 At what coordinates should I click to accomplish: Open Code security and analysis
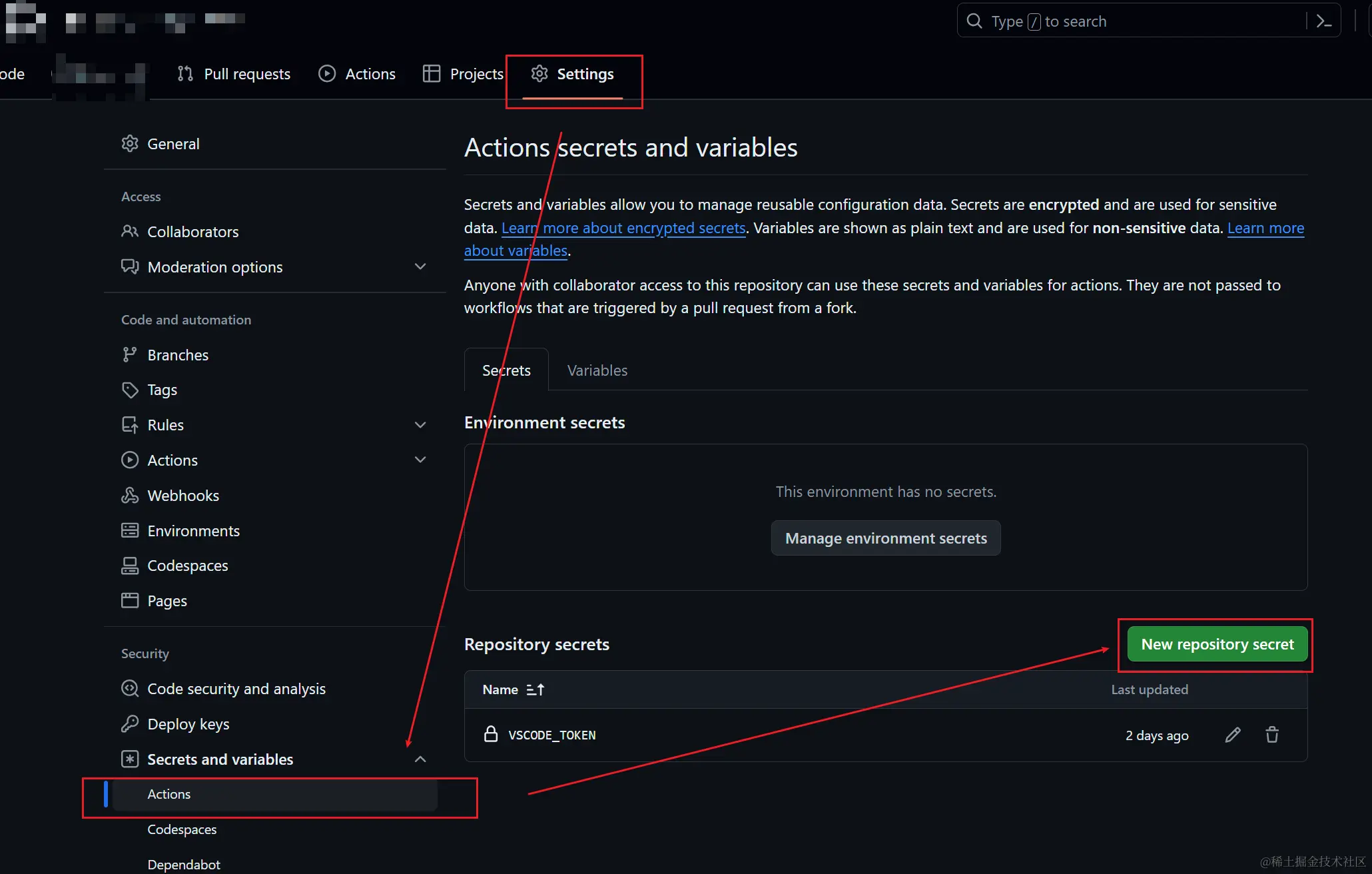(x=236, y=689)
